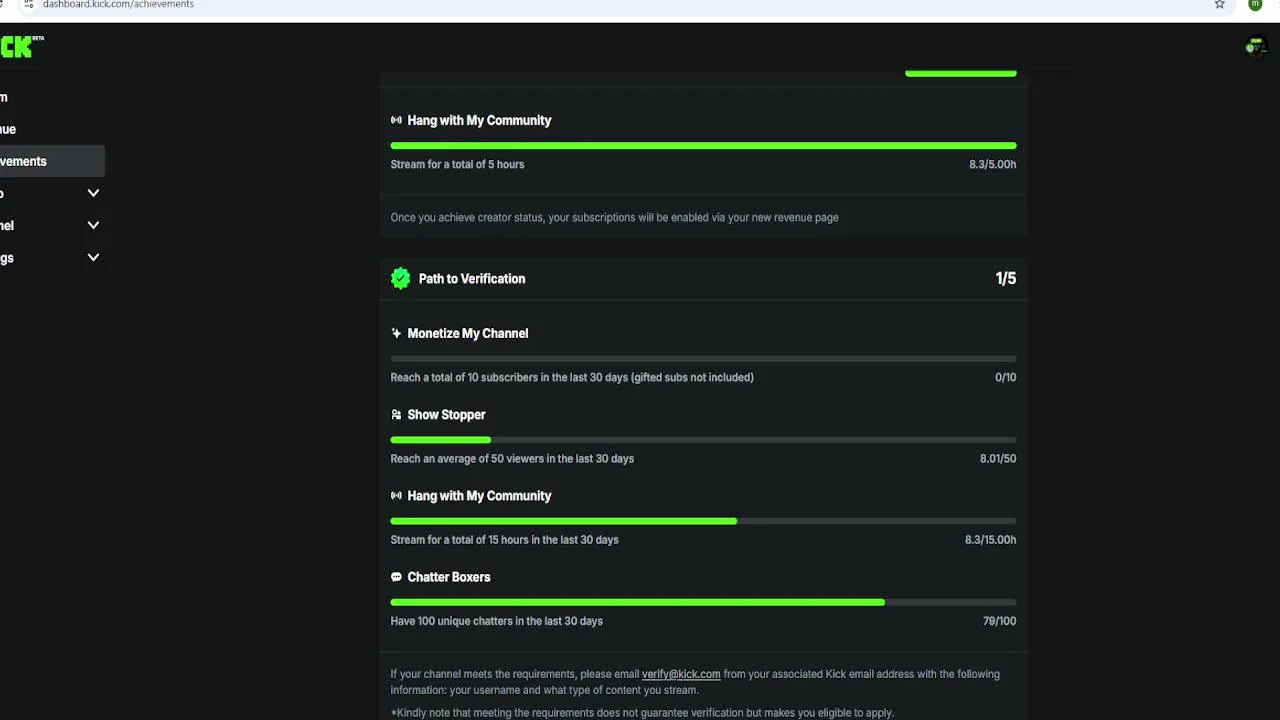Open the Kick user avatar menu
This screenshot has height=720, width=1280.
[x=1255, y=47]
